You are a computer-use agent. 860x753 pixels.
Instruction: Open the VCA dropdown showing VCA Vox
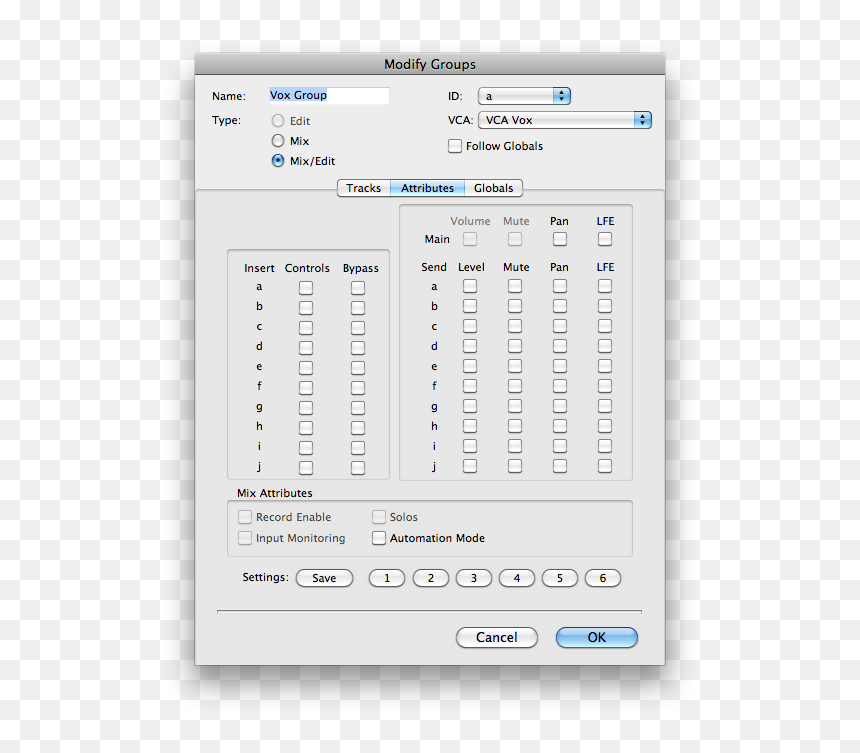565,120
